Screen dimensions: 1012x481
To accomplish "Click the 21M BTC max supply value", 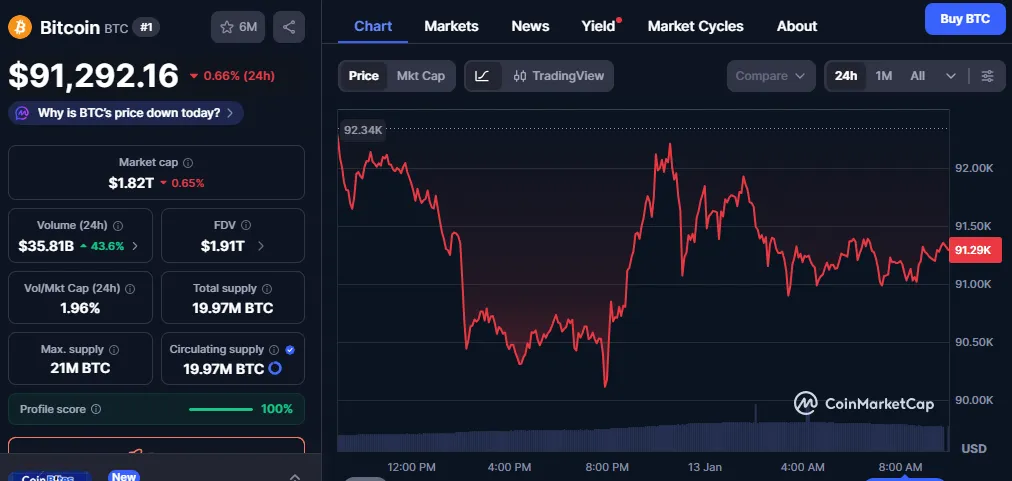I will (80, 369).
